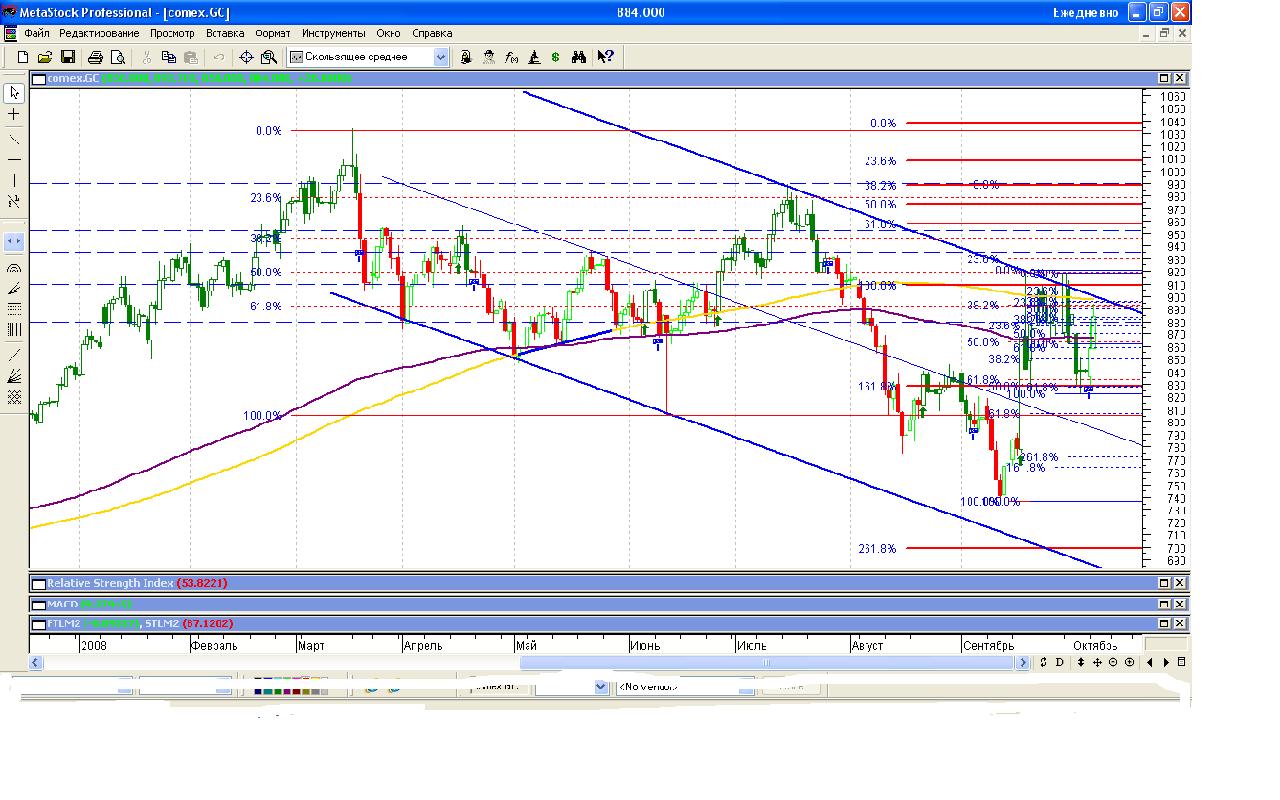The width and height of the screenshot is (1280, 800).
Task: Select the horizontal line tool
Action: coord(14,160)
